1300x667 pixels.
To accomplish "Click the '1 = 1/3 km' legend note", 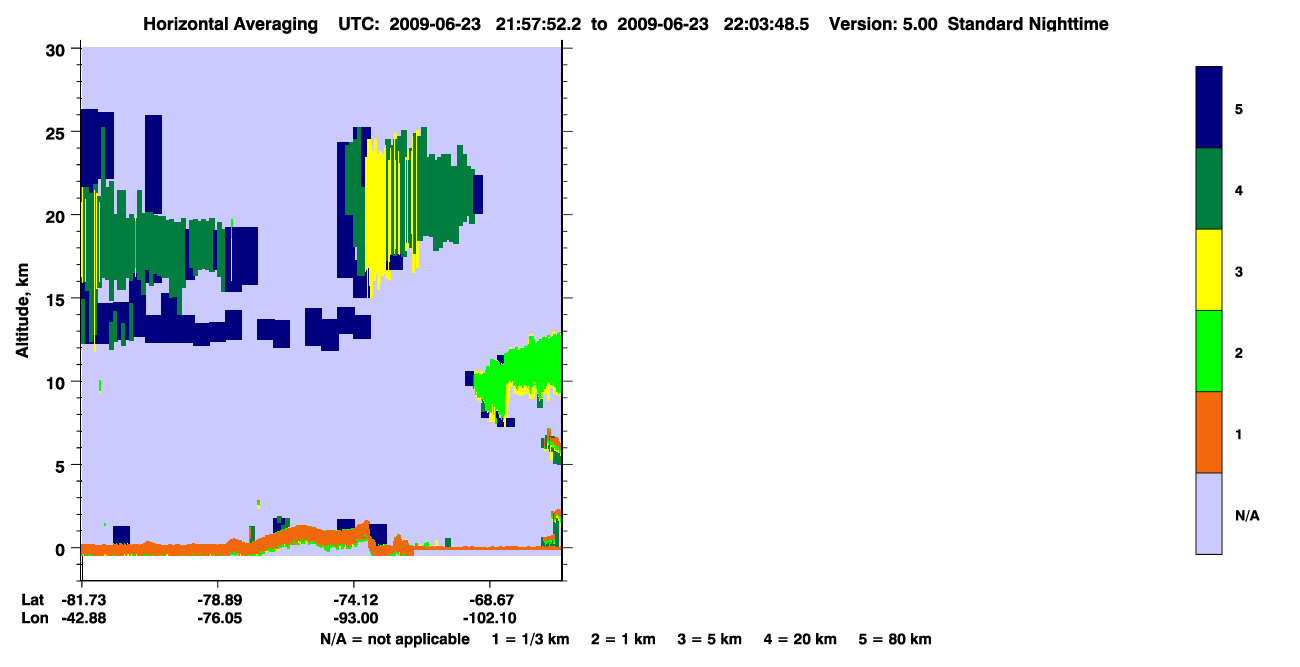I will pyautogui.click(x=531, y=639).
